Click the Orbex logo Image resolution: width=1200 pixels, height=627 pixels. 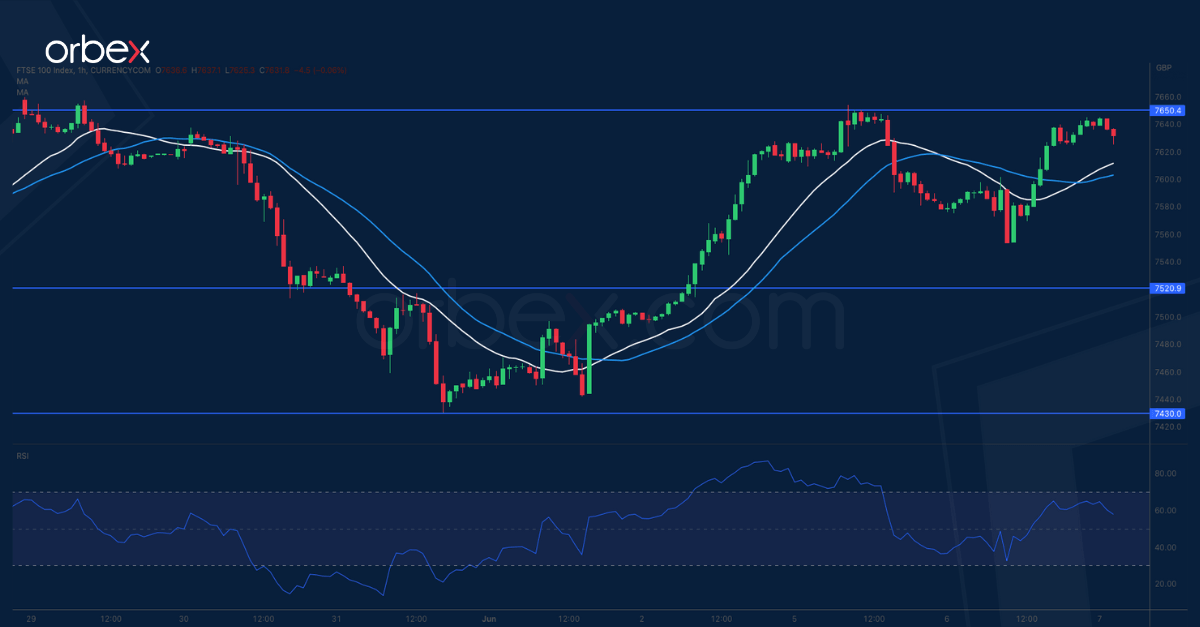click(x=98, y=48)
